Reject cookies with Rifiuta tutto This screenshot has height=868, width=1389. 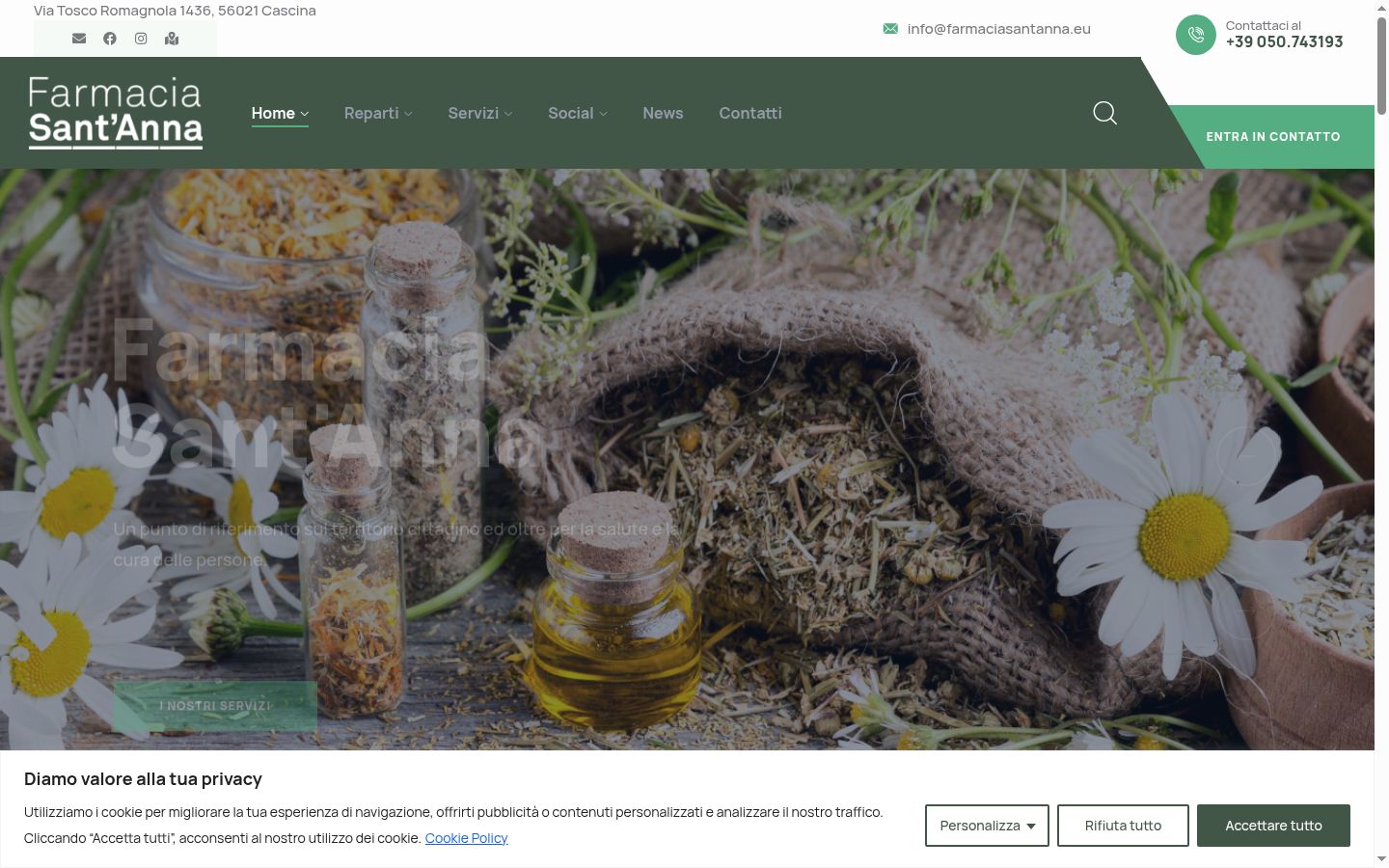pyautogui.click(x=1123, y=826)
